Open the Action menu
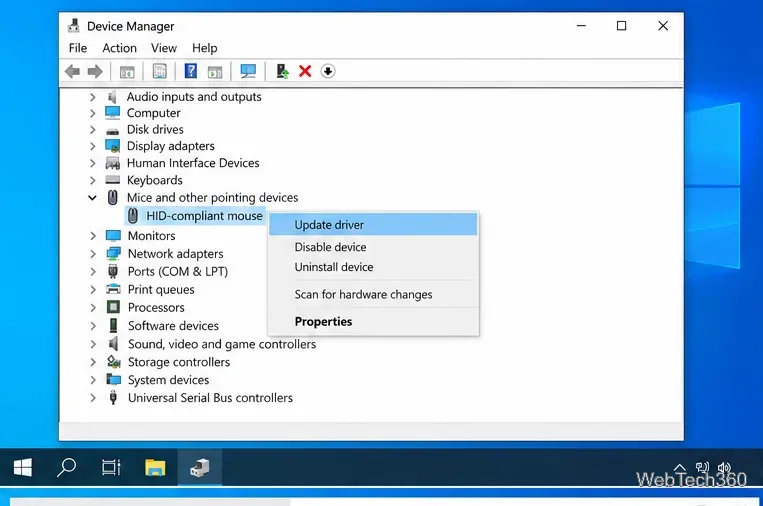 point(120,48)
